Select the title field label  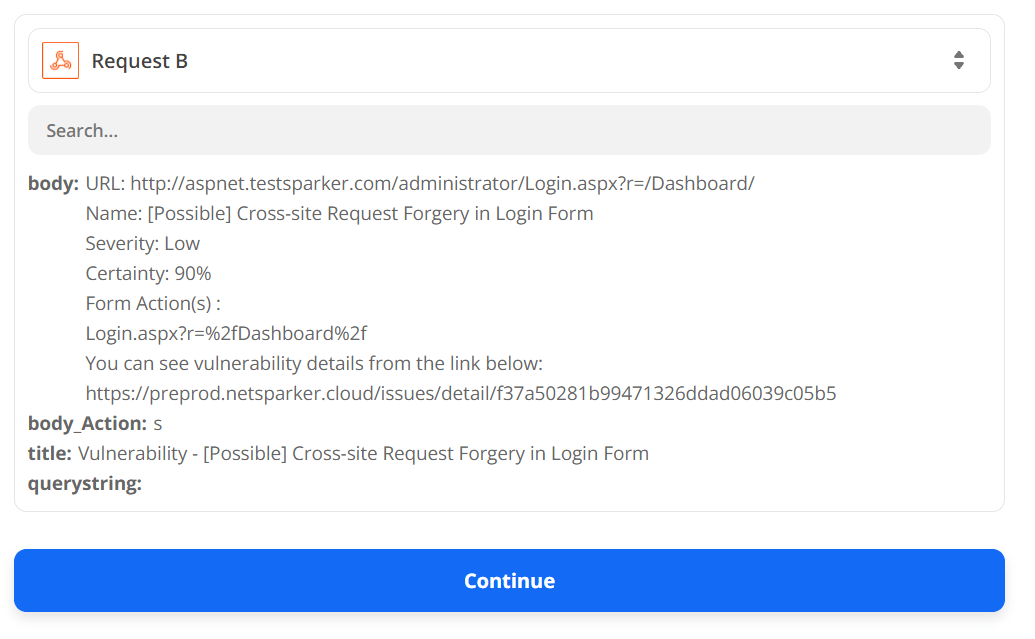tap(49, 454)
